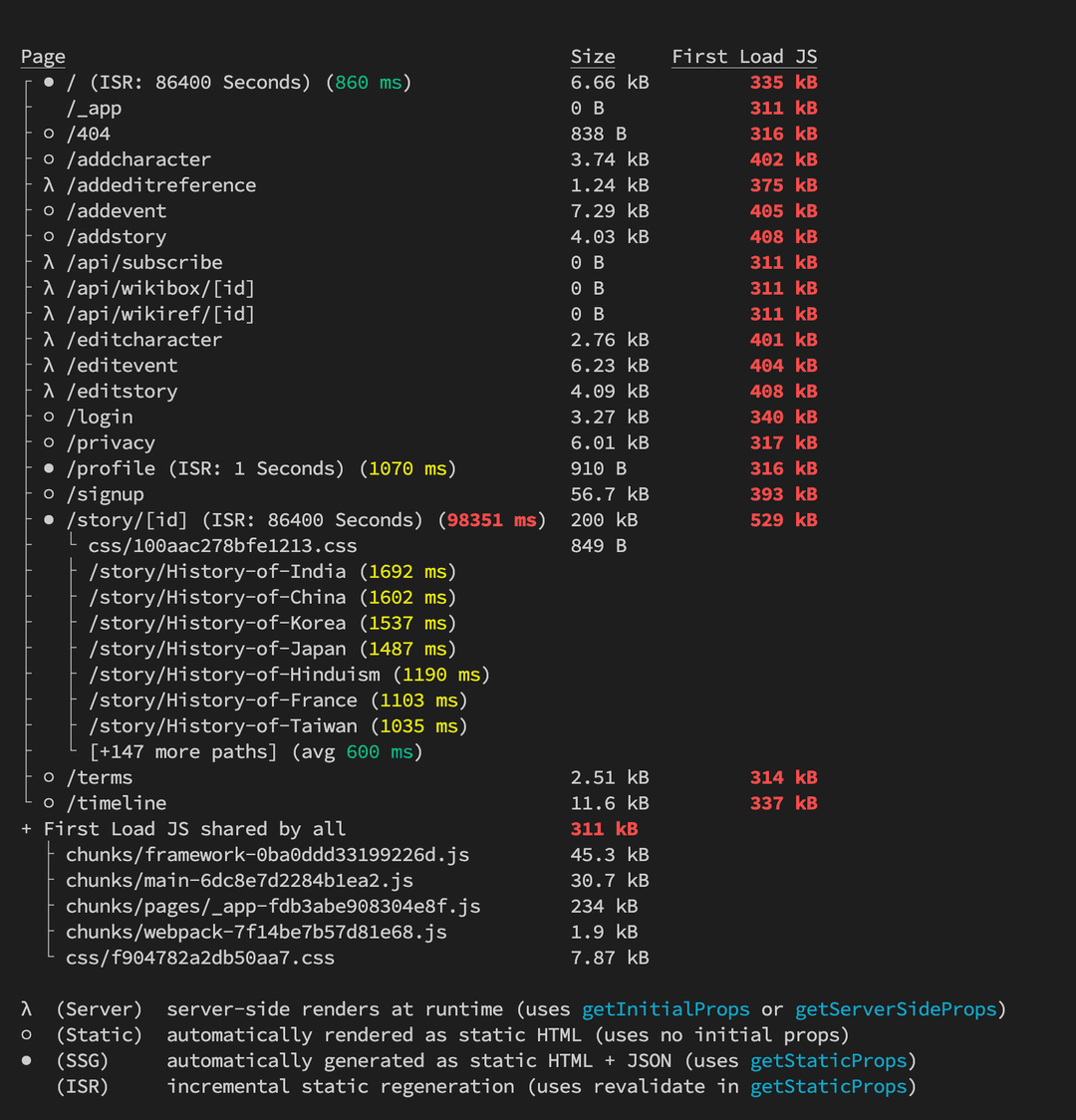The height and width of the screenshot is (1120, 1076).
Task: Click the lambda symbol beside (Server)
Action: pyautogui.click(x=27, y=1008)
